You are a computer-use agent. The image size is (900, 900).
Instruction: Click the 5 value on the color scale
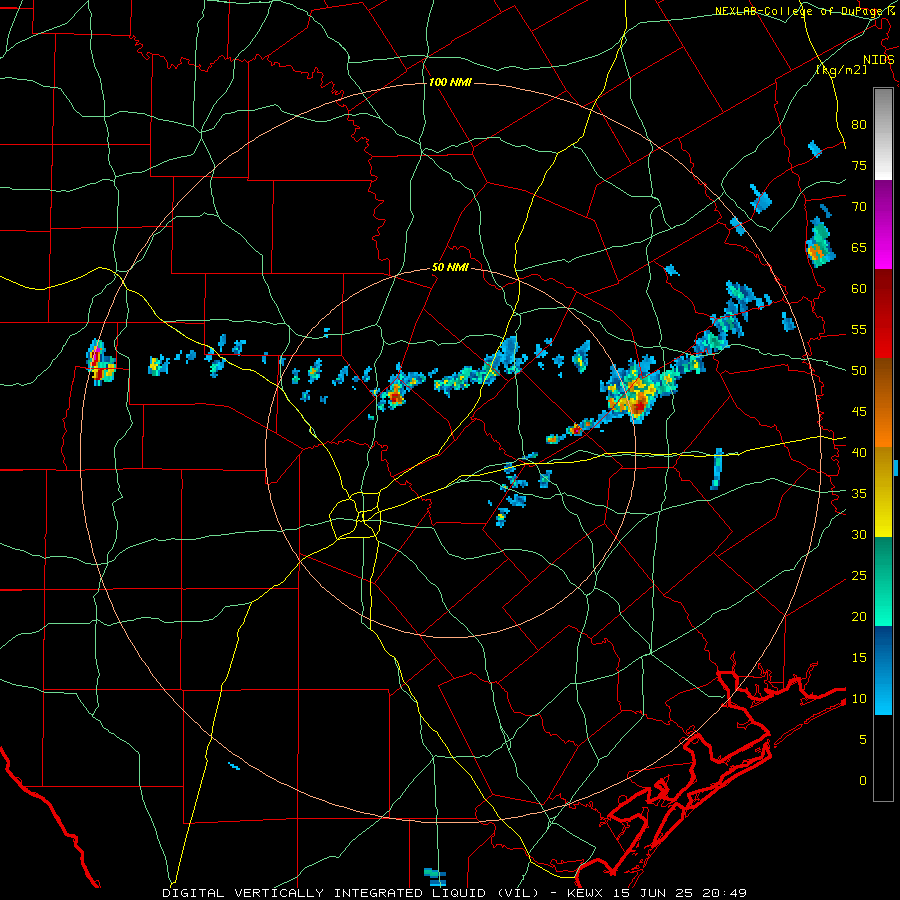click(863, 740)
